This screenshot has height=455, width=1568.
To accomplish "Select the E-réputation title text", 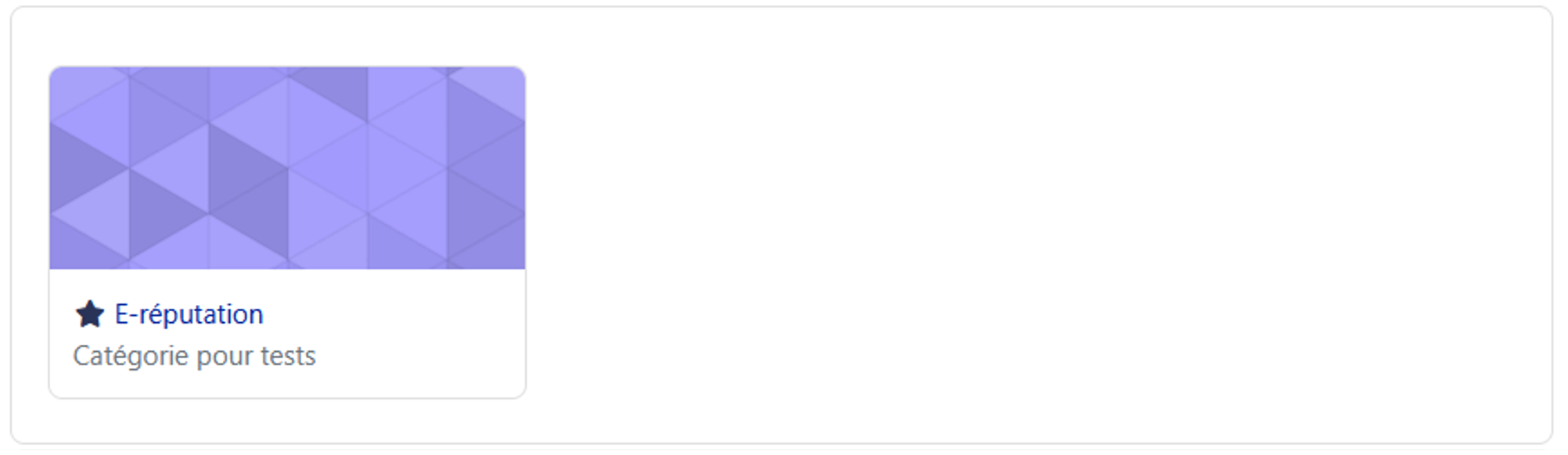I will coord(189,314).
